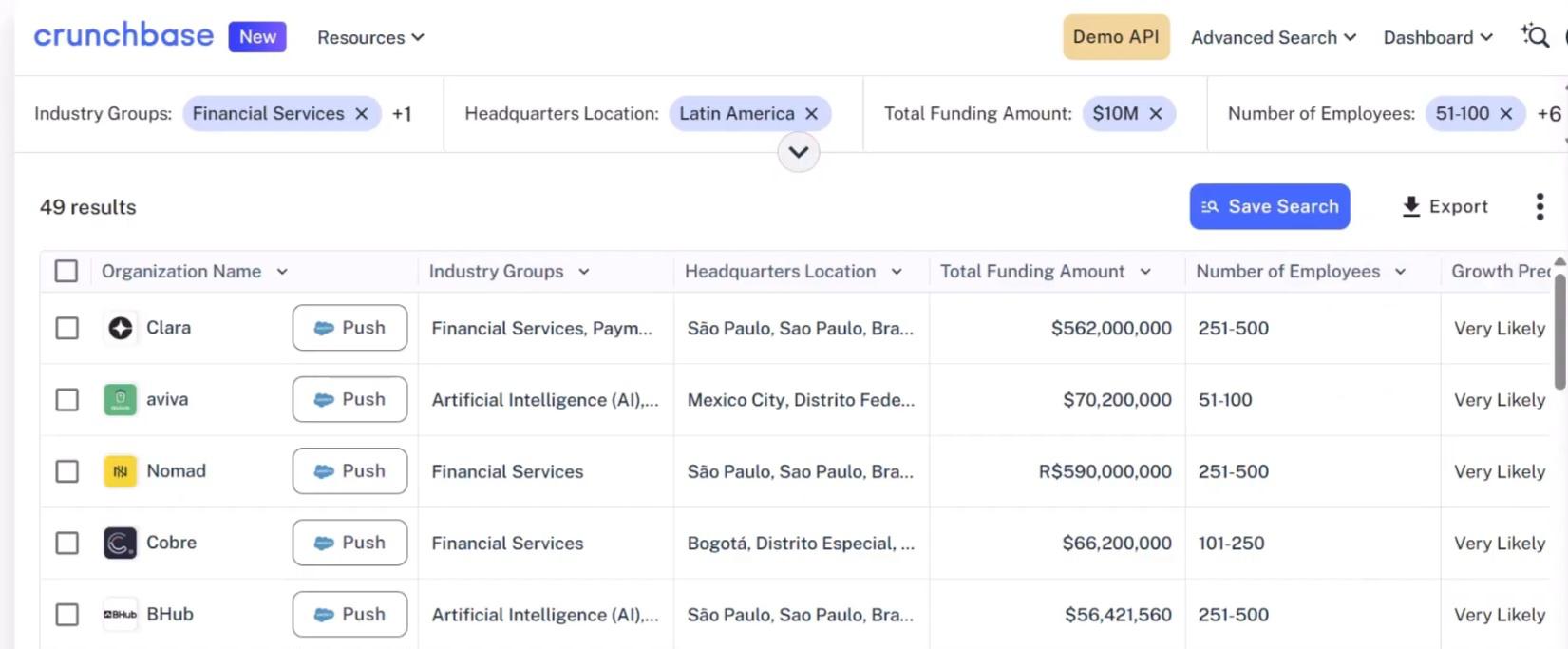1568x649 pixels.
Task: Show the +1 additional industry group filters
Action: coord(402,114)
